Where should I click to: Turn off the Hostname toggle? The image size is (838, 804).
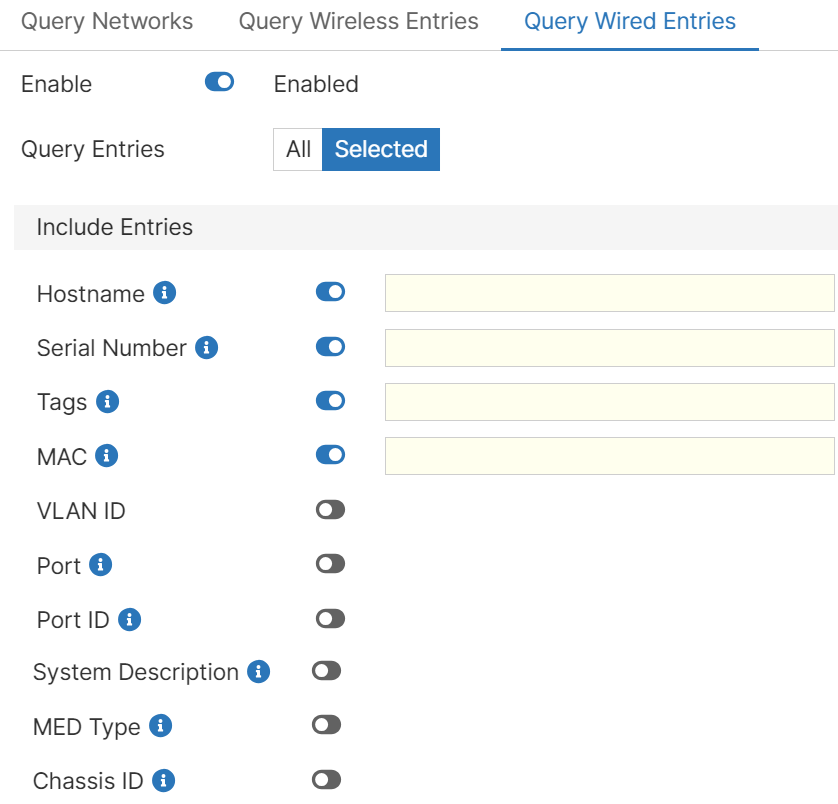point(330,292)
